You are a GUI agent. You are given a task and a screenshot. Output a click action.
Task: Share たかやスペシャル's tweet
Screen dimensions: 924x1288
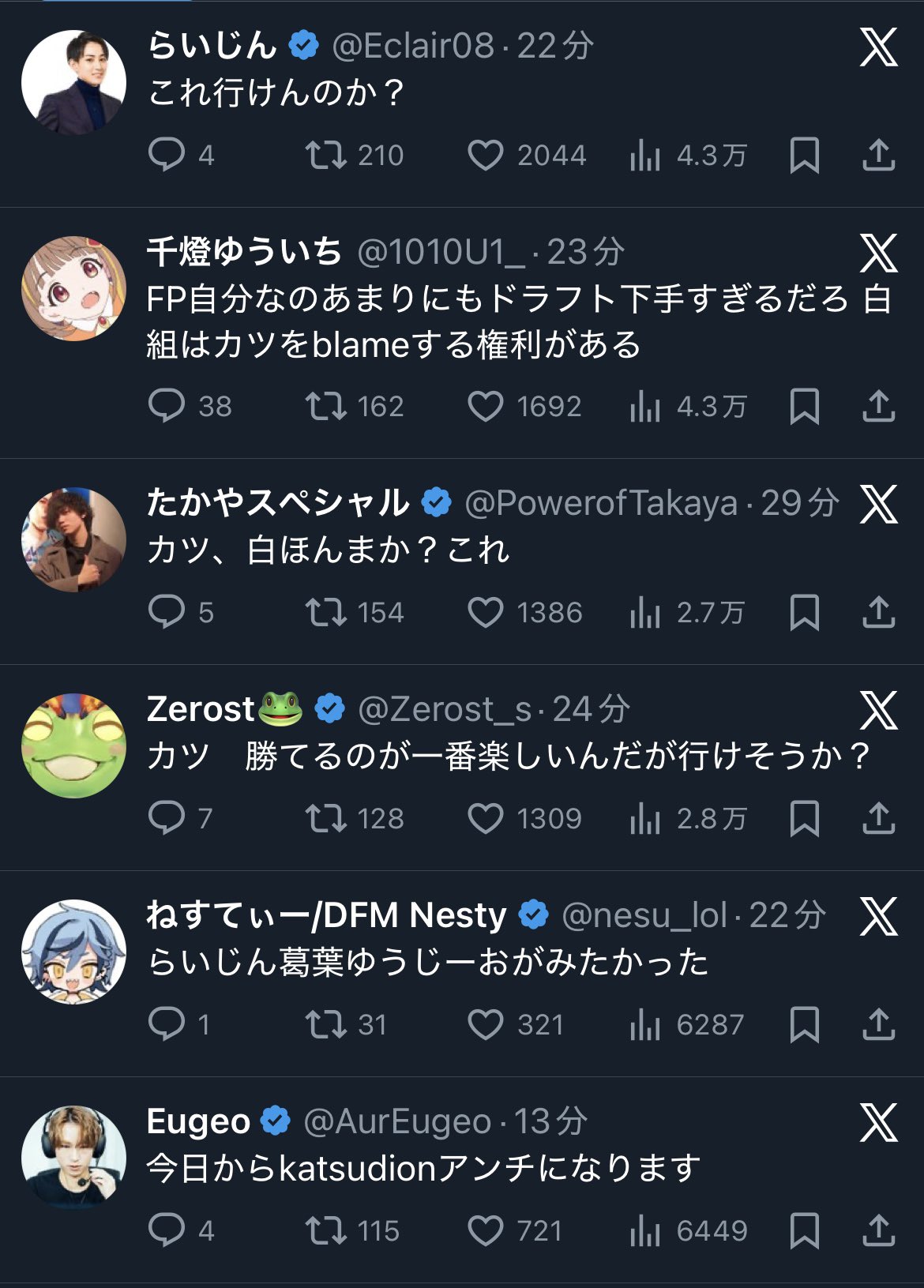pyautogui.click(x=878, y=613)
